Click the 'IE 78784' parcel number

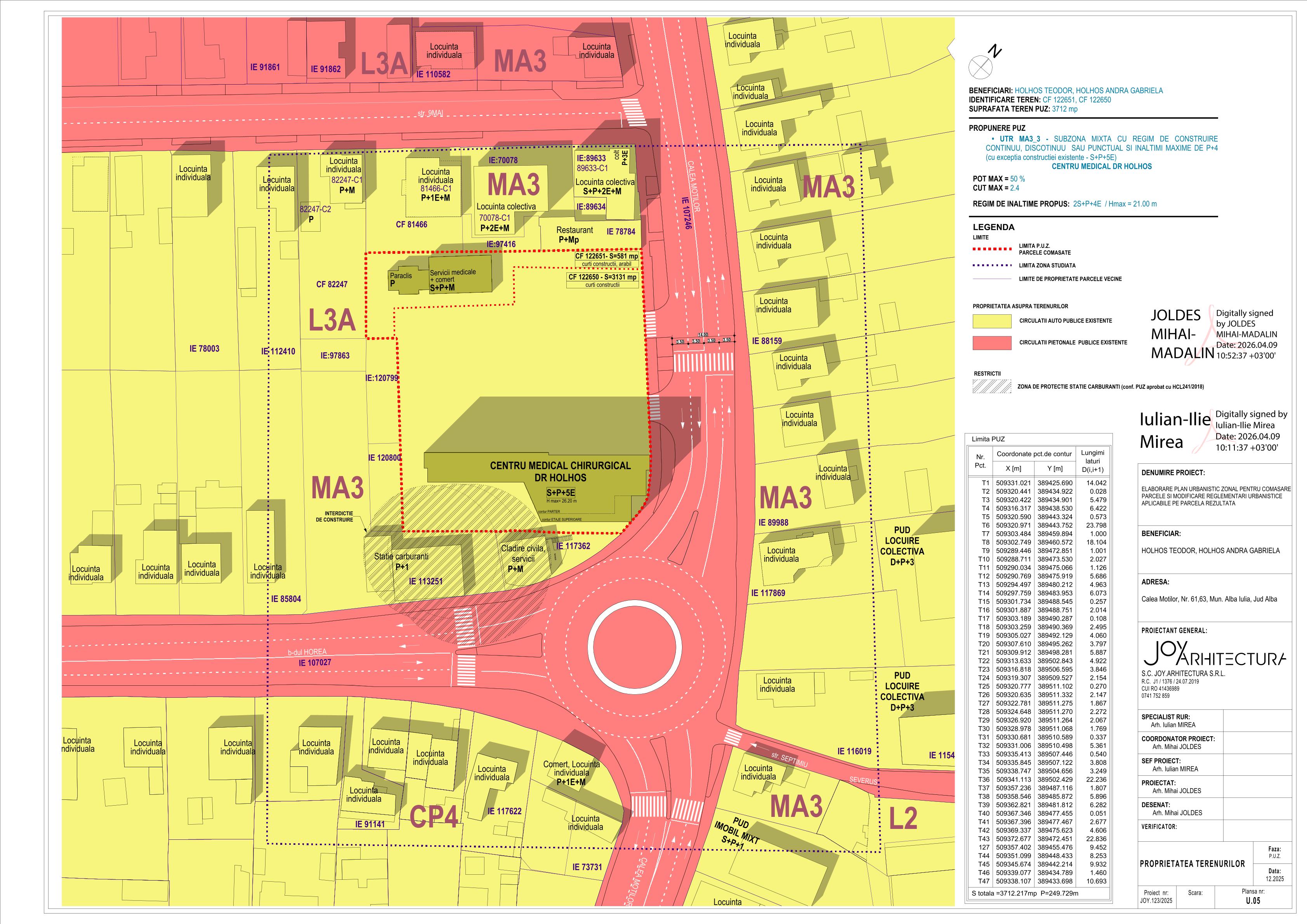(620, 232)
